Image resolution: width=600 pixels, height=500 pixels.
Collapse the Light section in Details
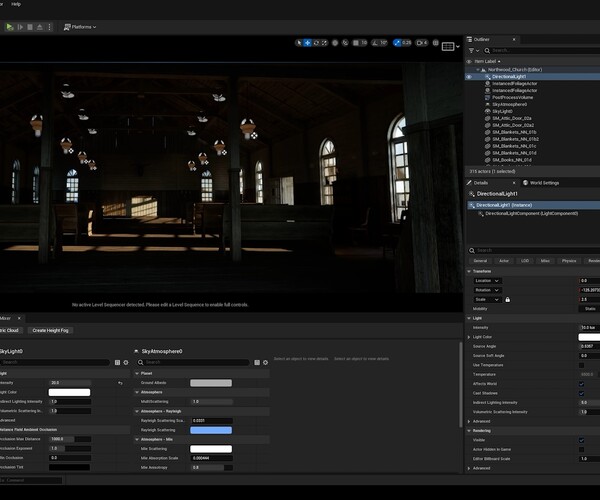point(469,318)
